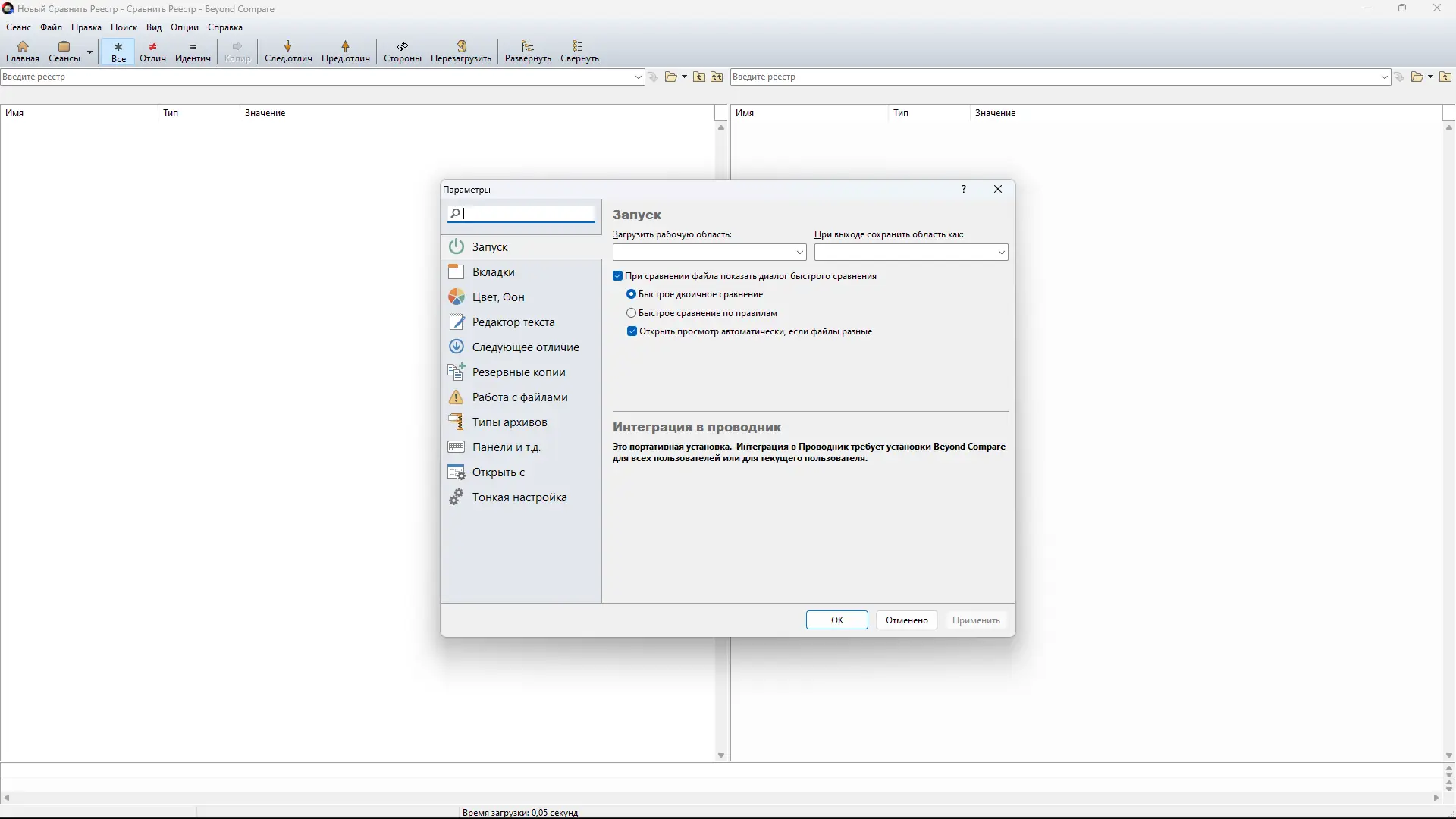The width and height of the screenshot is (1456, 819).
Task: Expand save workspace on exit dropdown
Action: pyautogui.click(x=1001, y=253)
